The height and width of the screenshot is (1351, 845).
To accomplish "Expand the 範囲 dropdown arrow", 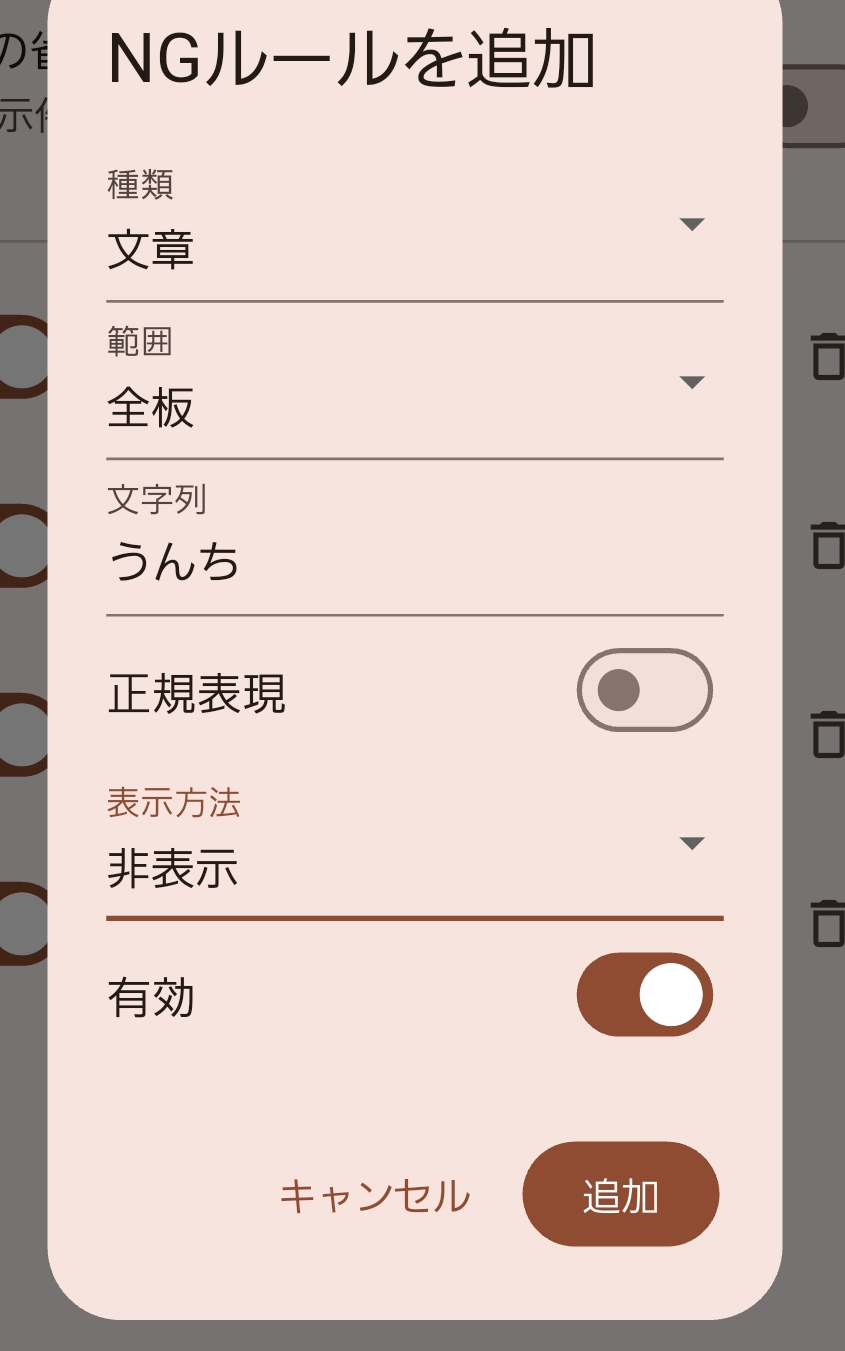I will click(692, 382).
